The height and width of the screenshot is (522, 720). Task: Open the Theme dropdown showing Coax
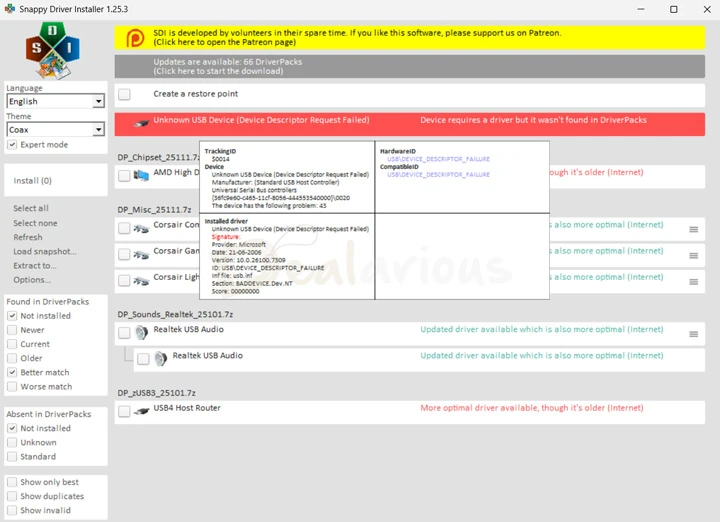[55, 129]
